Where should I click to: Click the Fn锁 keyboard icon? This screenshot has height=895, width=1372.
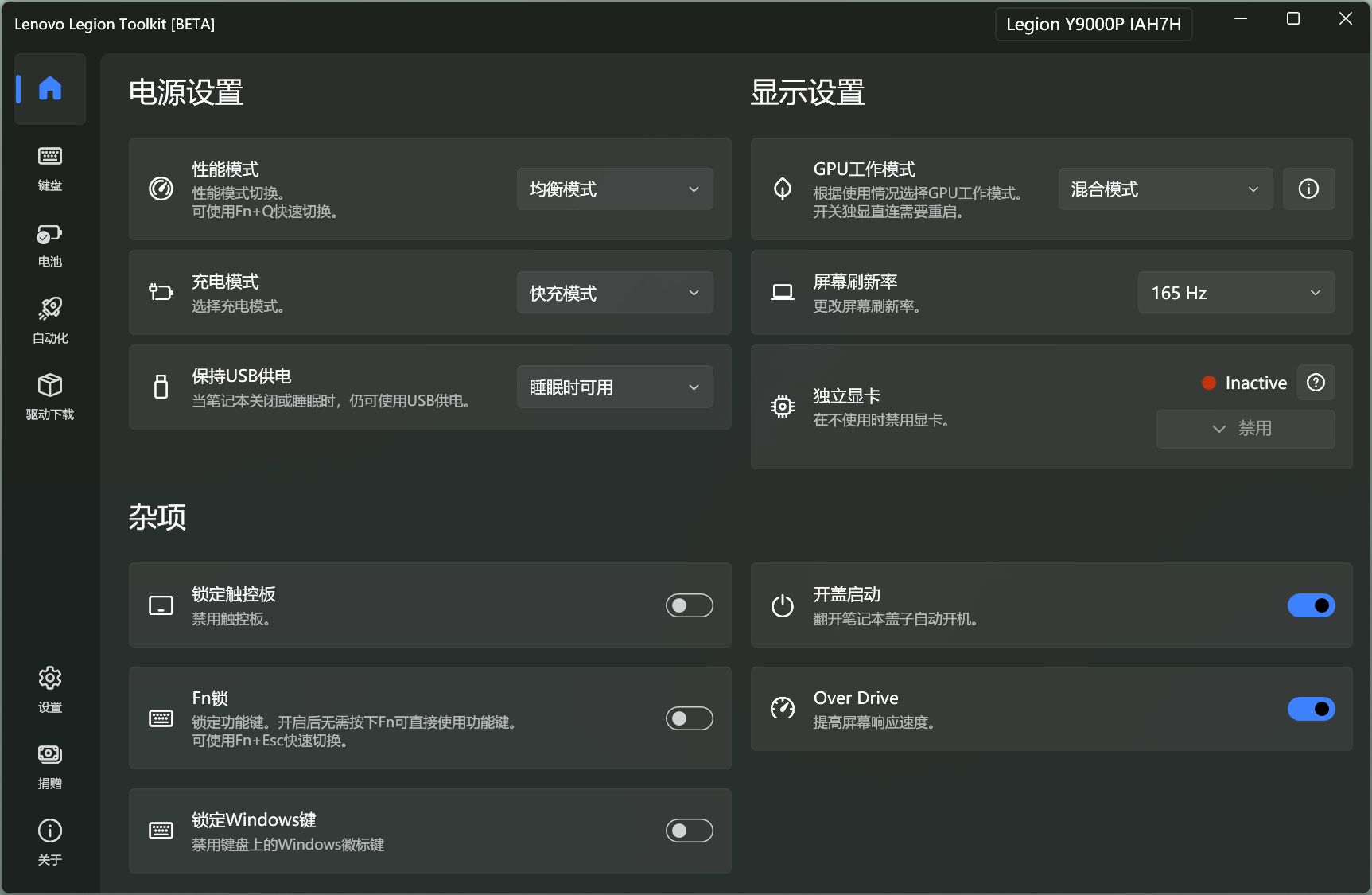[x=161, y=718]
